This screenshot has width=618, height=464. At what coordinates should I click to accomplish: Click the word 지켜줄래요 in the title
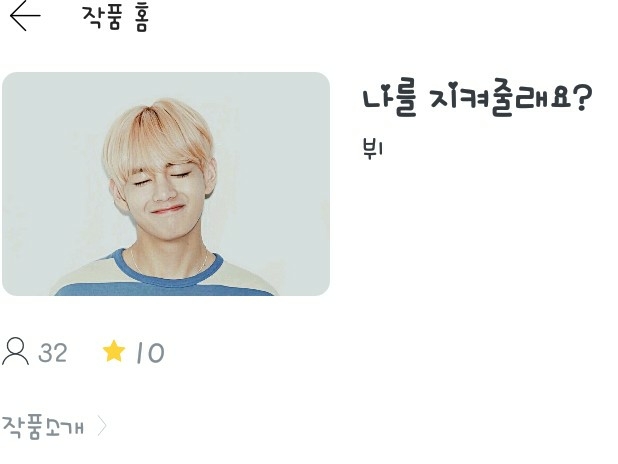coord(501,99)
